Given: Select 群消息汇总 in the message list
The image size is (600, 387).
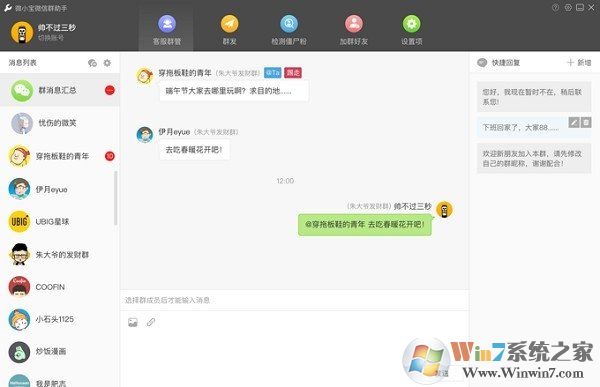Looking at the screenshot, I should pos(60,90).
